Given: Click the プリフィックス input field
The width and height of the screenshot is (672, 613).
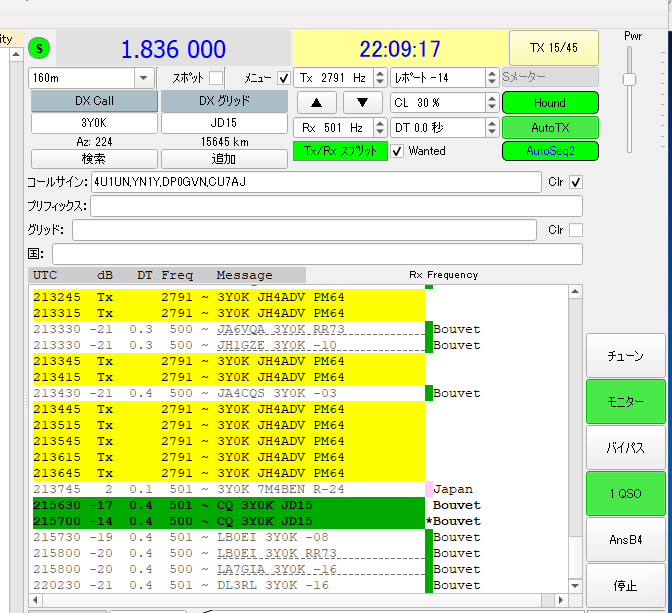Looking at the screenshot, I should (x=336, y=206).
